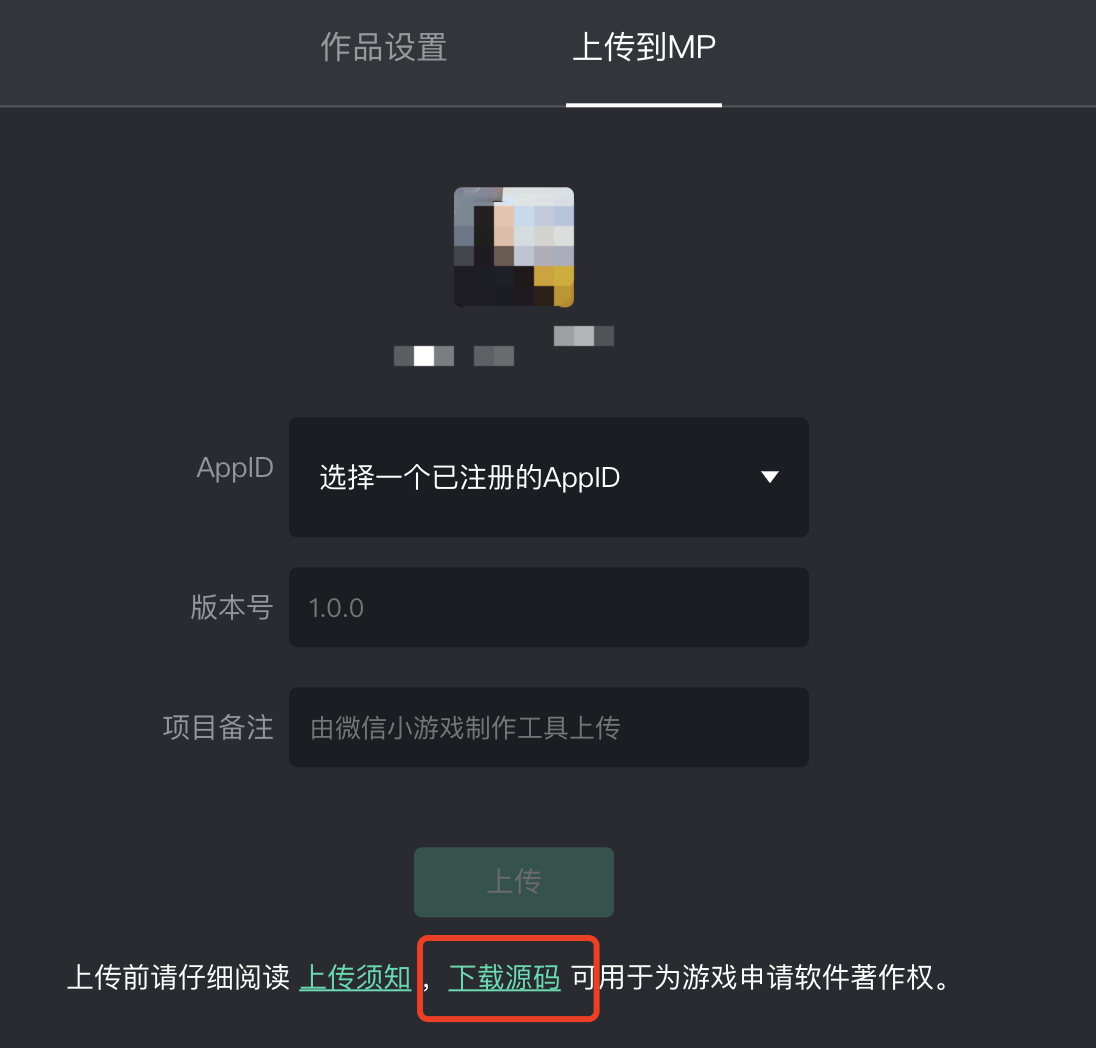Screen dimensions: 1096x1048
Task: Click the 下载源码 link
Action: pyautogui.click(x=505, y=977)
